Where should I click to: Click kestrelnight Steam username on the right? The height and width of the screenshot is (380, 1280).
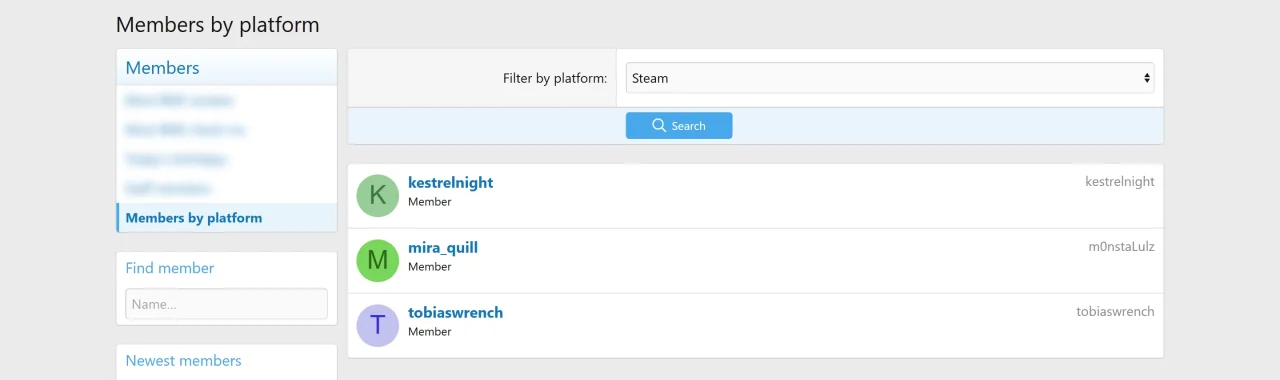1120,182
